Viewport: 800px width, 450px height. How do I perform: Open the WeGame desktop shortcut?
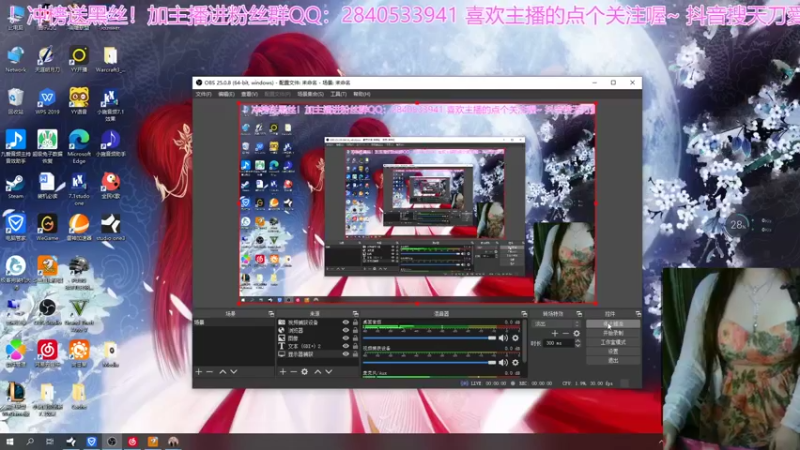coord(47,228)
